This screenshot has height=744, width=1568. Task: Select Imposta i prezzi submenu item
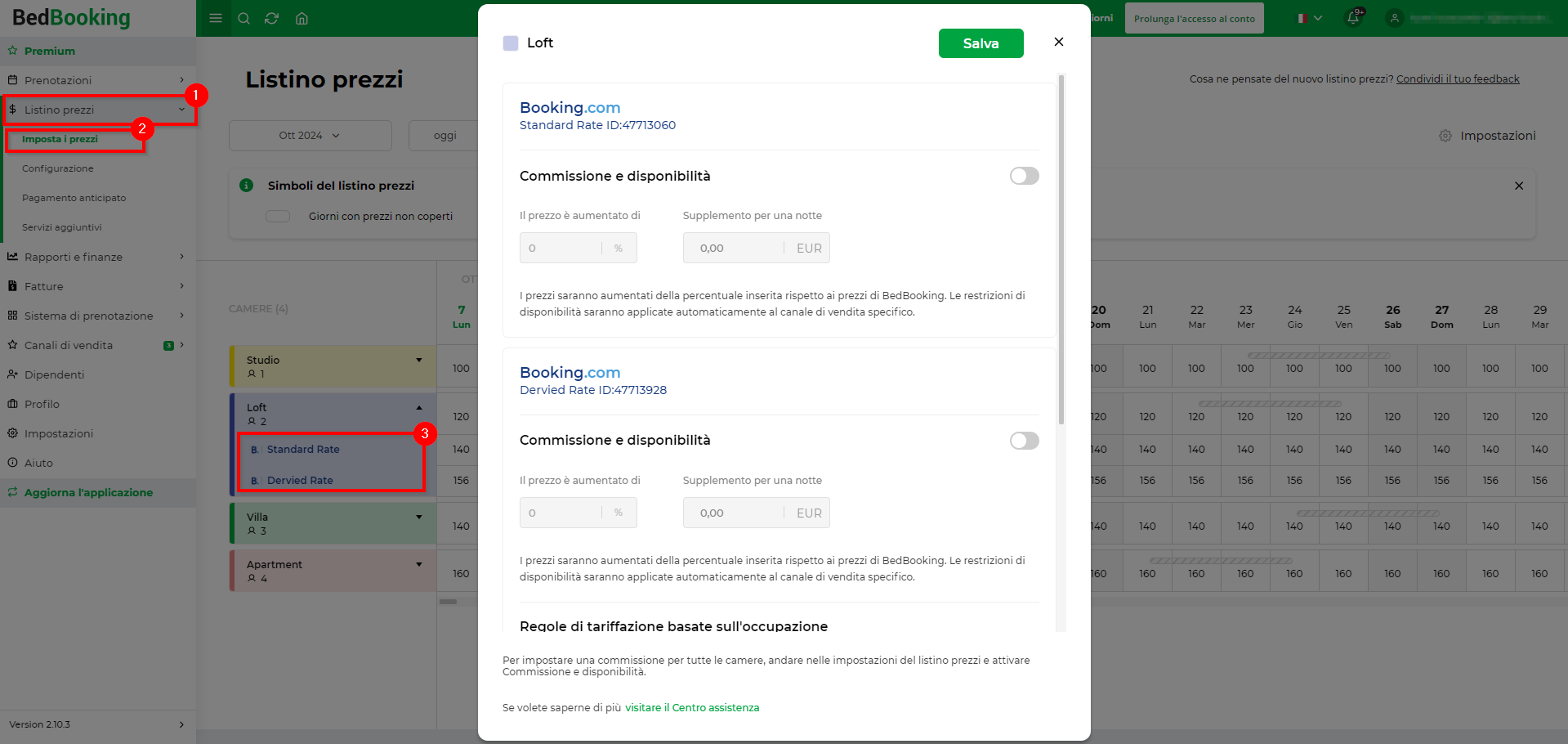(60, 139)
